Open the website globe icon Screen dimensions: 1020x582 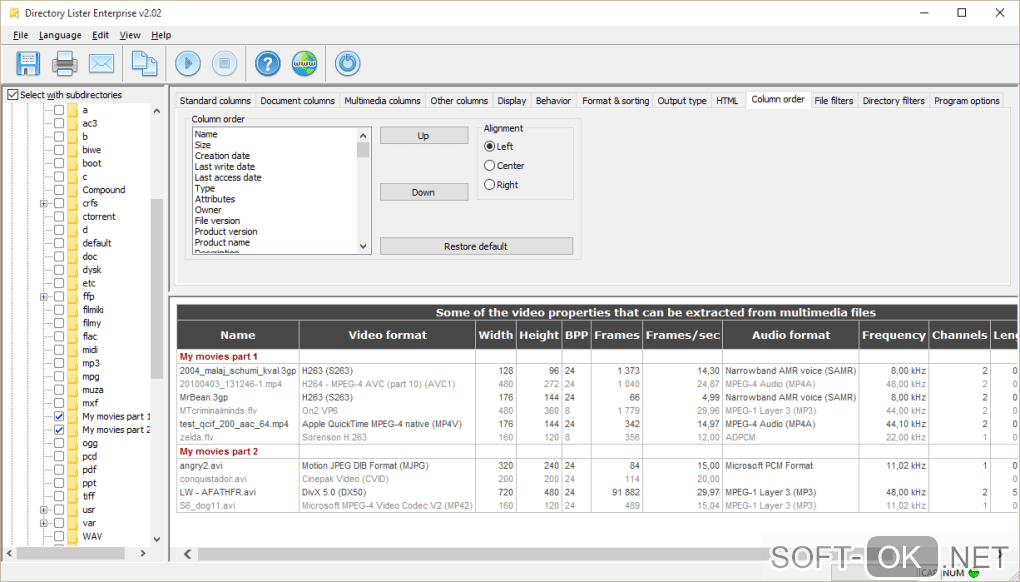[x=305, y=63]
